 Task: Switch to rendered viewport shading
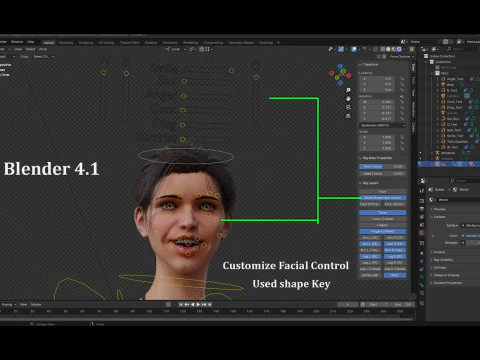point(399,49)
